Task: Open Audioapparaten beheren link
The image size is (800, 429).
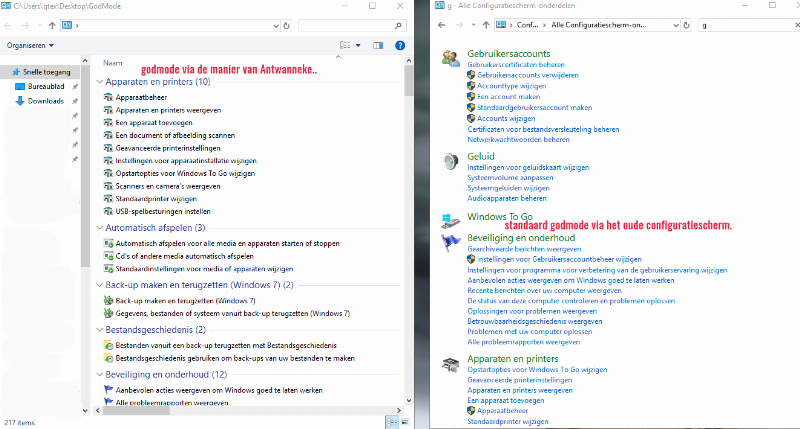Action: 507,198
